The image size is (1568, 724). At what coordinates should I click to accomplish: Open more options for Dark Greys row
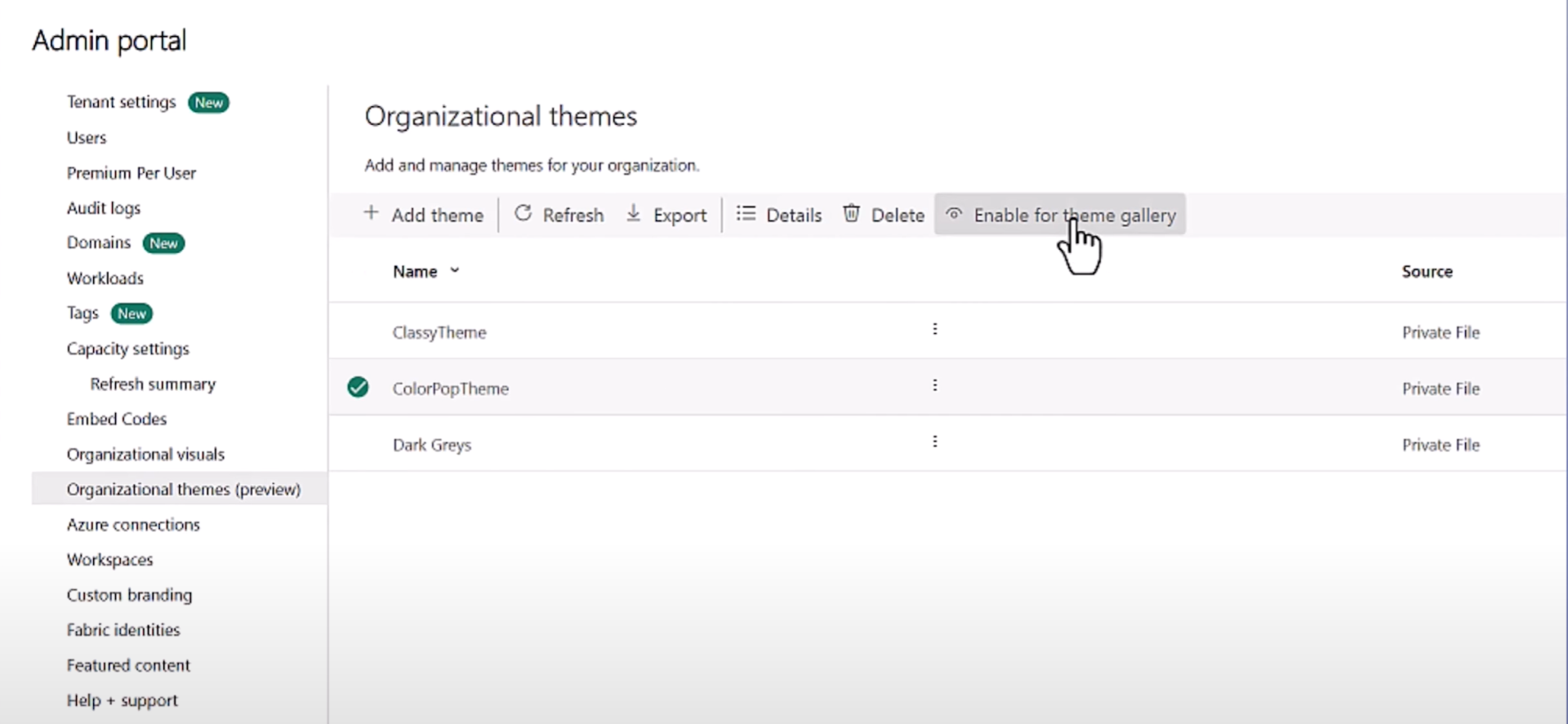pyautogui.click(x=934, y=442)
